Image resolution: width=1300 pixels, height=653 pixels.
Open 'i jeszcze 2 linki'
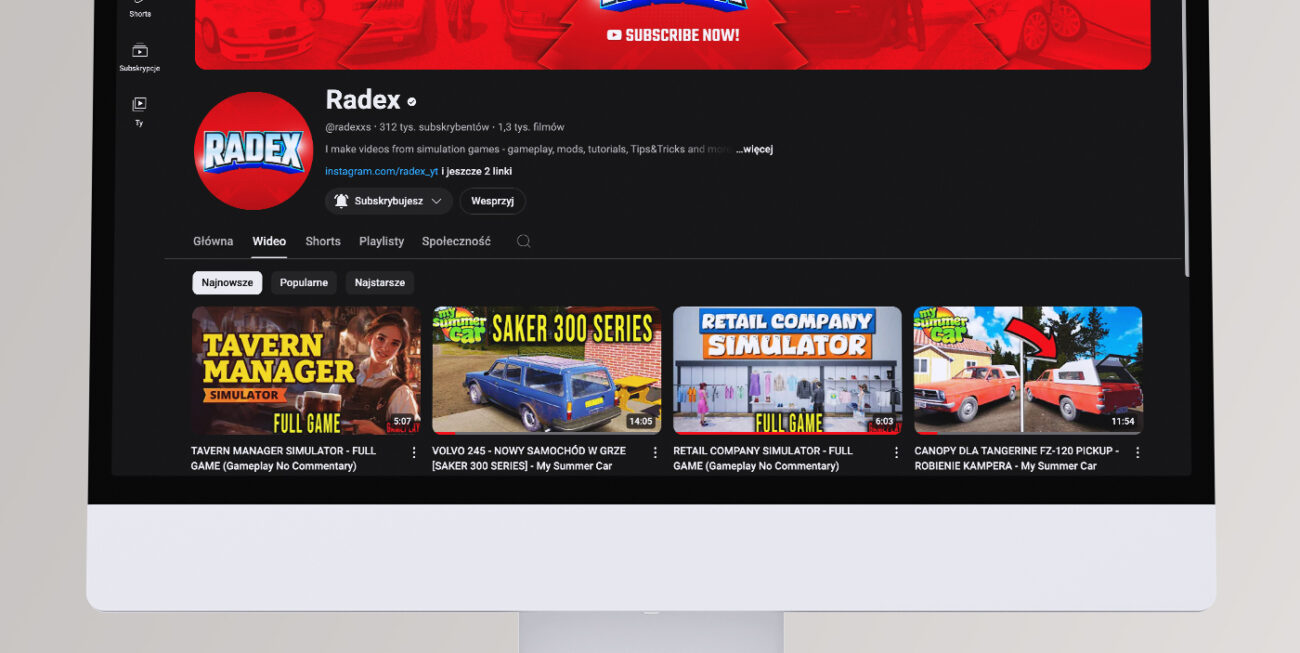click(x=477, y=171)
